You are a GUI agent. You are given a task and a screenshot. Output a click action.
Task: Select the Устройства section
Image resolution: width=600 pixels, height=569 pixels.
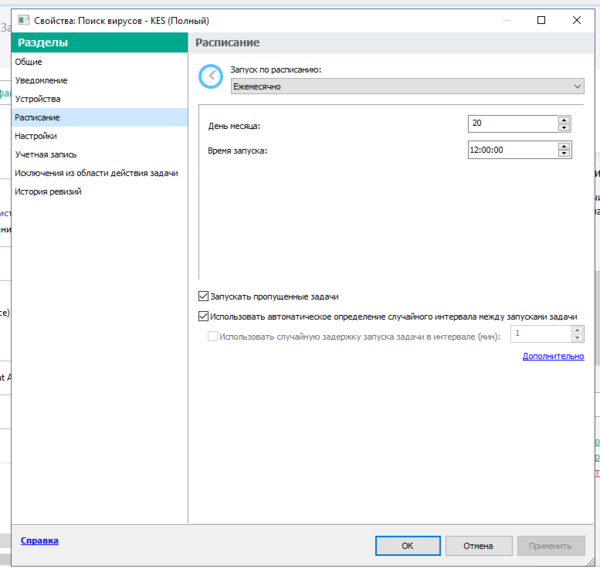pos(38,99)
